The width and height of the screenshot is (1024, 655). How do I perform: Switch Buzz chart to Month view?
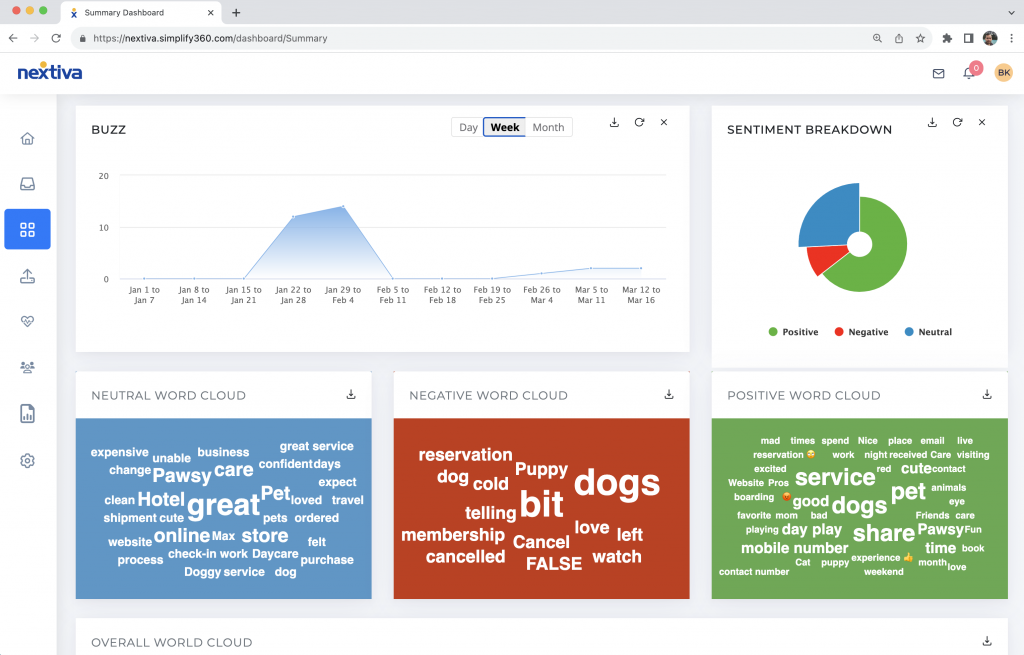pyautogui.click(x=548, y=127)
